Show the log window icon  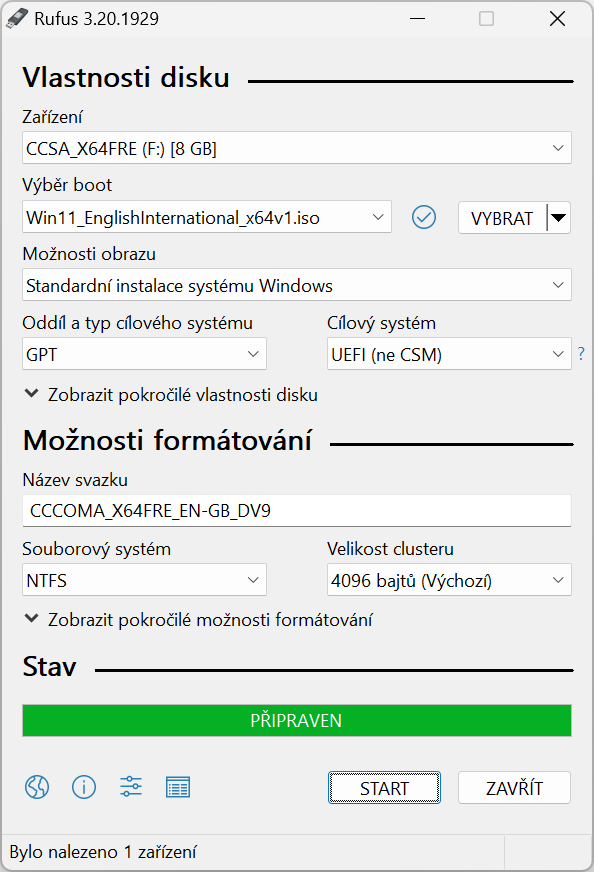pyautogui.click(x=178, y=787)
